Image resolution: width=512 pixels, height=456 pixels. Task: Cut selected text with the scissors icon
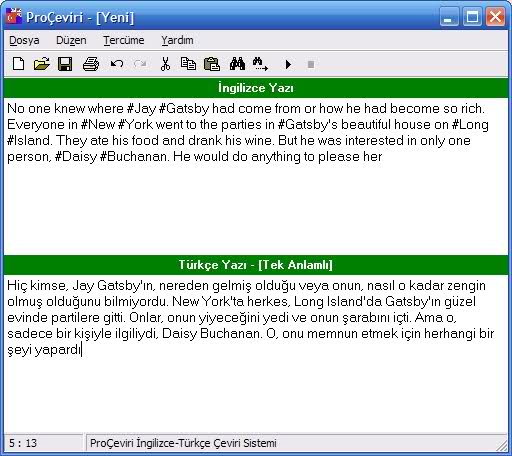click(x=165, y=64)
